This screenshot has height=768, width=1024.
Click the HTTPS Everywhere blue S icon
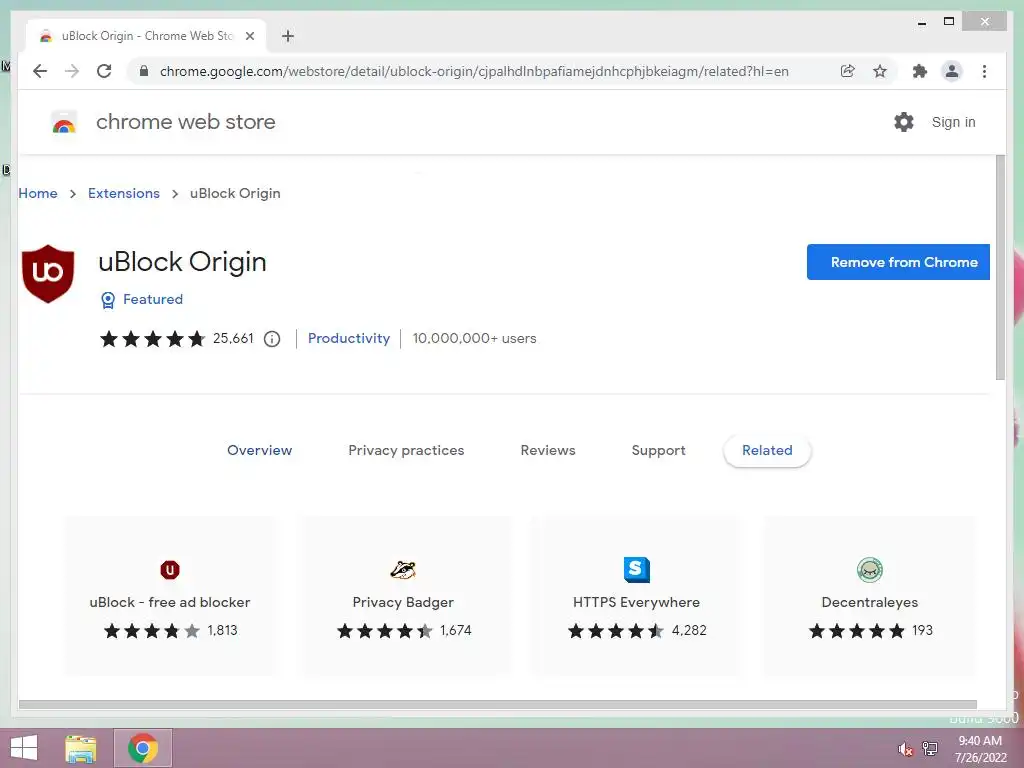pyautogui.click(x=637, y=569)
